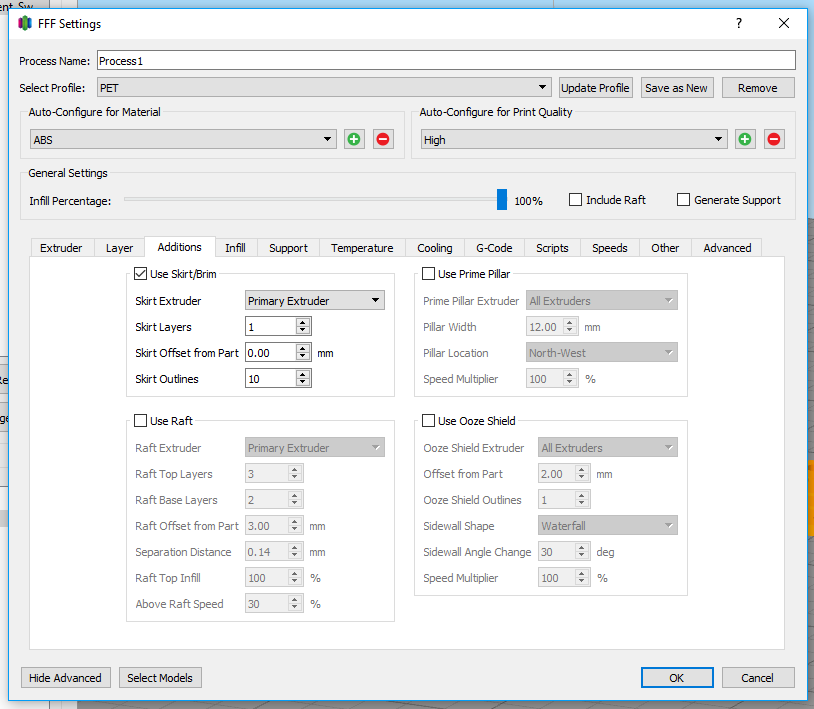
Task: Click the Update Profile button
Action: [x=595, y=88]
